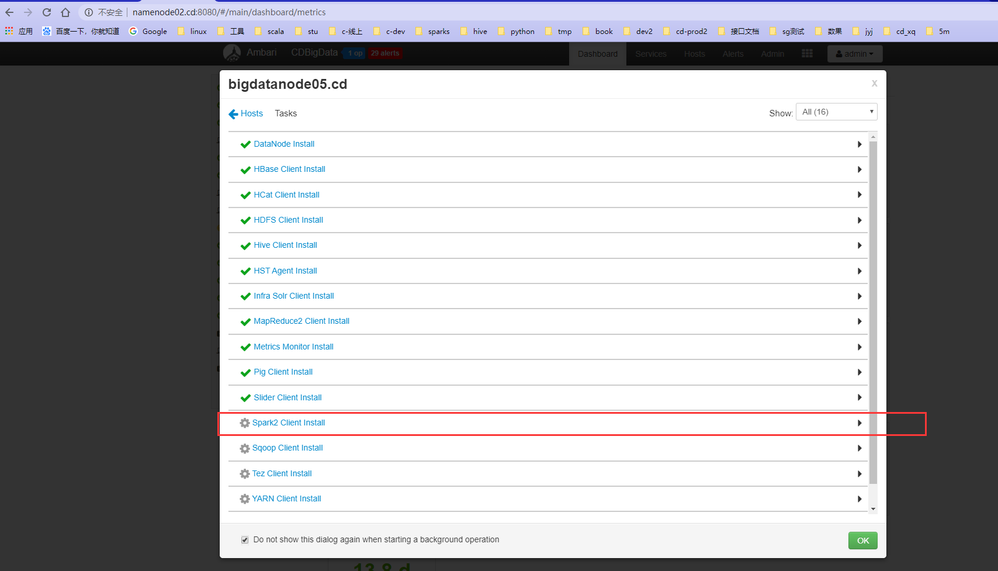Expand the Metrics Monitor Install arrow
998x571 pixels.
tap(859, 347)
